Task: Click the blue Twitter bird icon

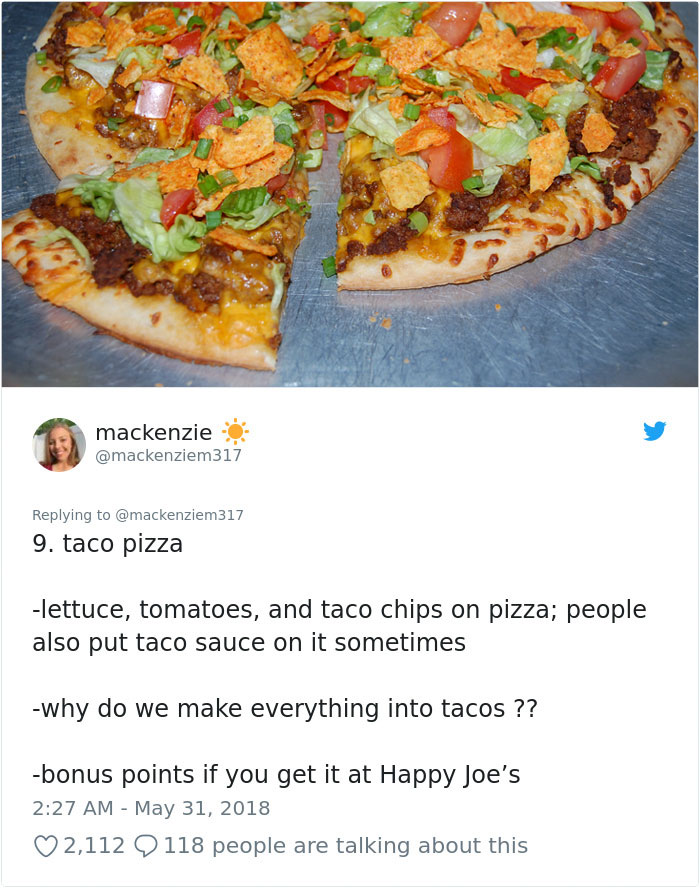Action: click(654, 431)
